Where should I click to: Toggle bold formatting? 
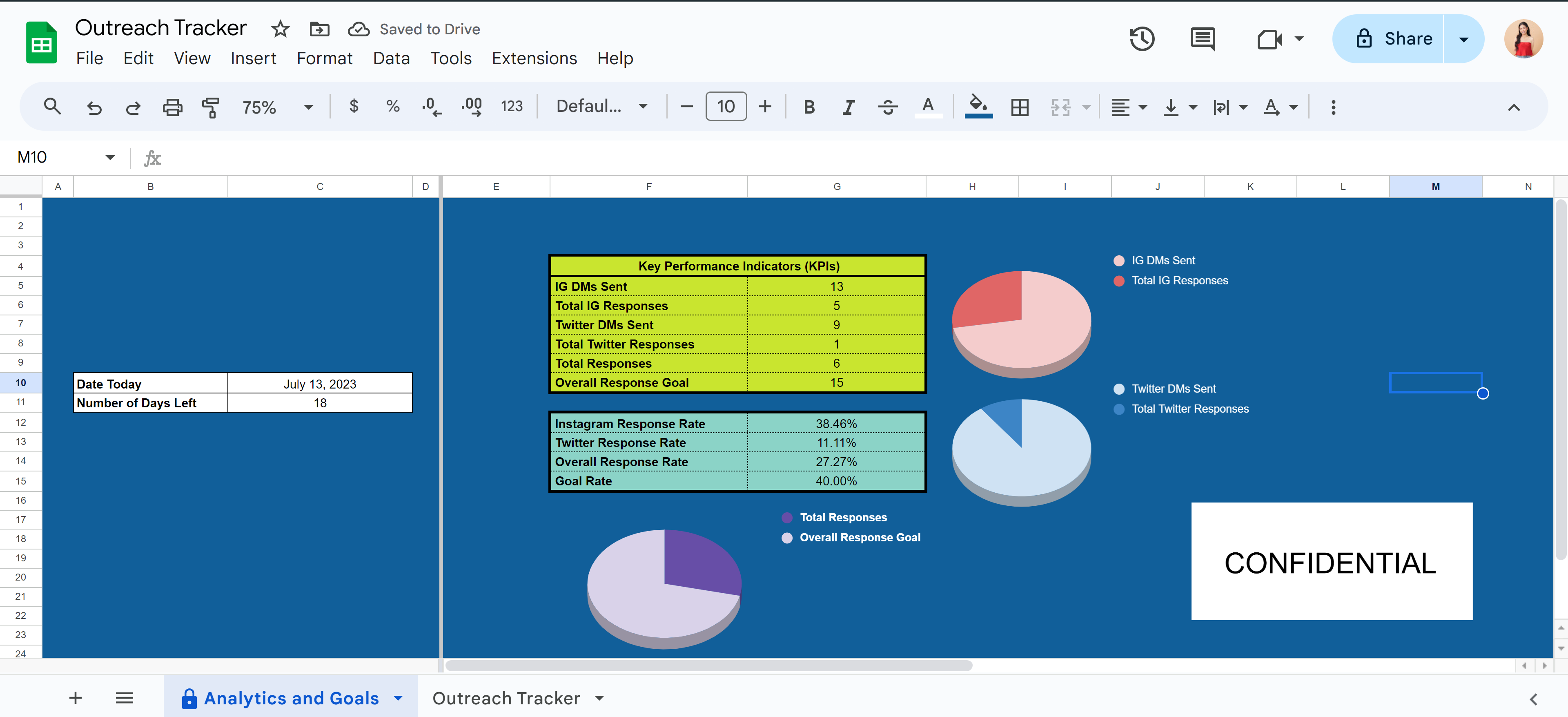tap(808, 107)
